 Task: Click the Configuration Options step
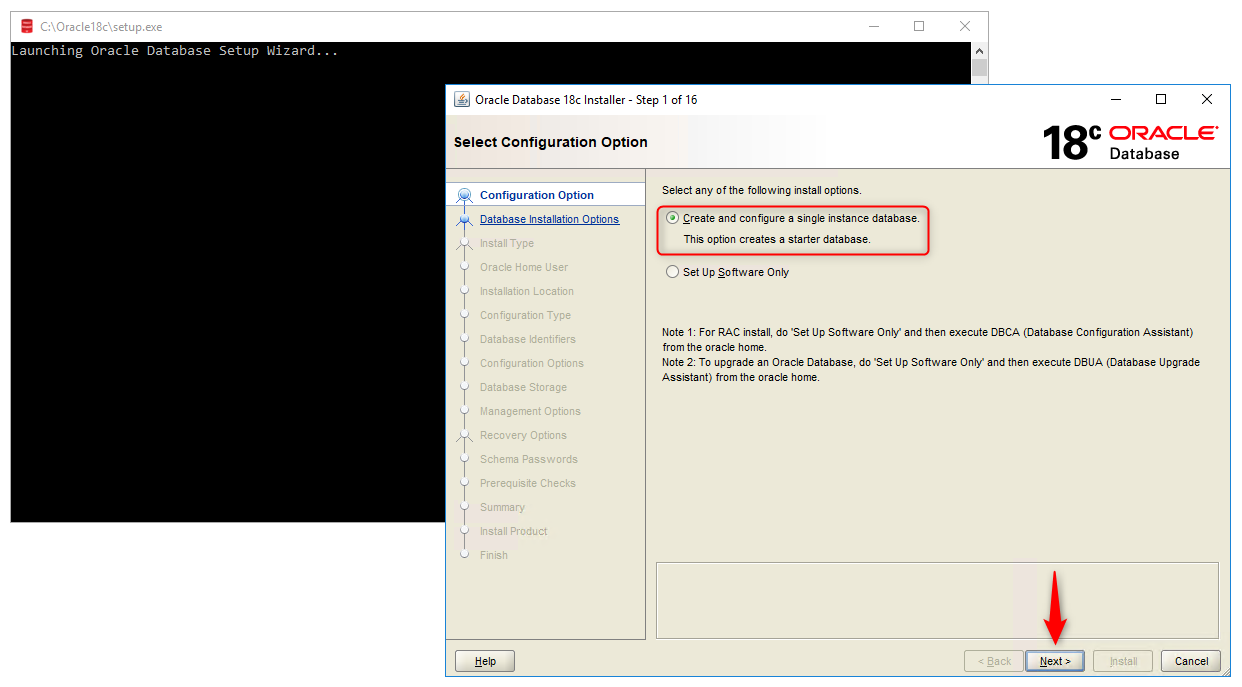[532, 363]
